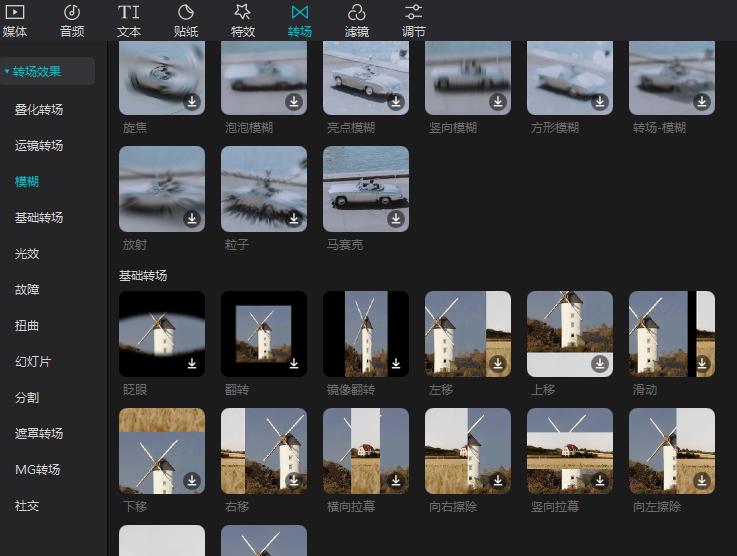Download the 眨眼 transition via its arrow icon

tap(192, 363)
